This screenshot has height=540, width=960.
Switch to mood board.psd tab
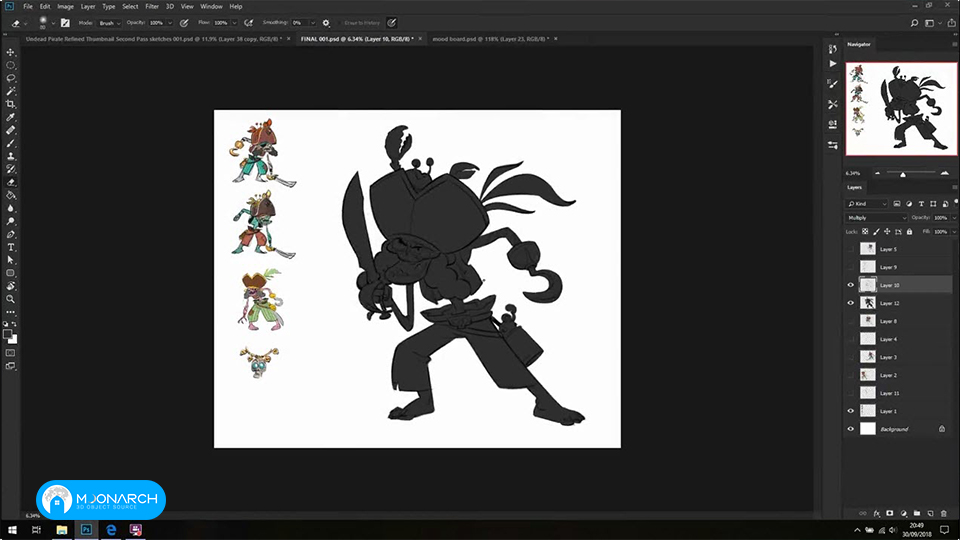pyautogui.click(x=491, y=39)
